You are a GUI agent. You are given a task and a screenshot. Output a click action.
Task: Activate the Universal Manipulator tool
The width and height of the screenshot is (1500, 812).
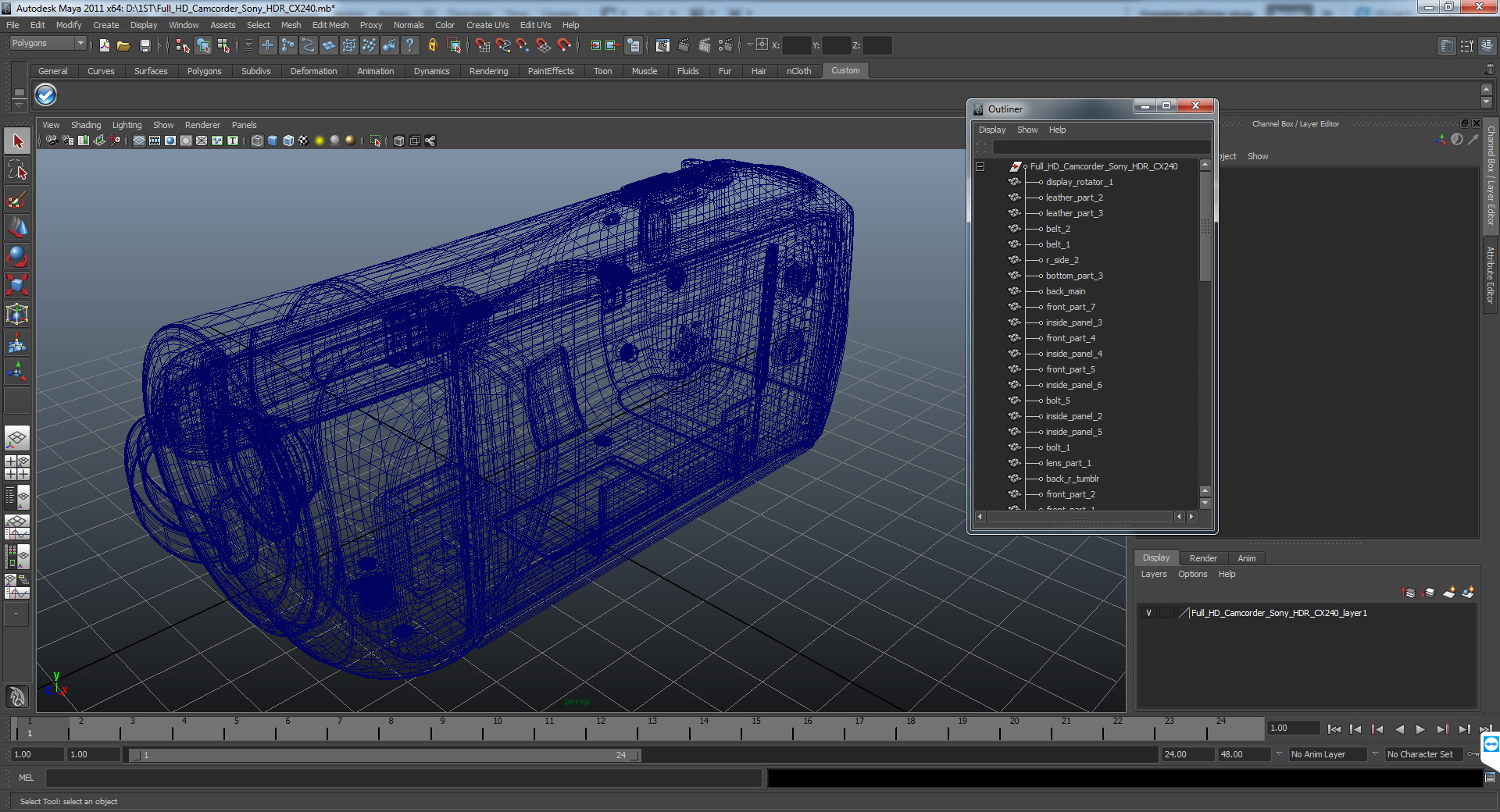17,314
